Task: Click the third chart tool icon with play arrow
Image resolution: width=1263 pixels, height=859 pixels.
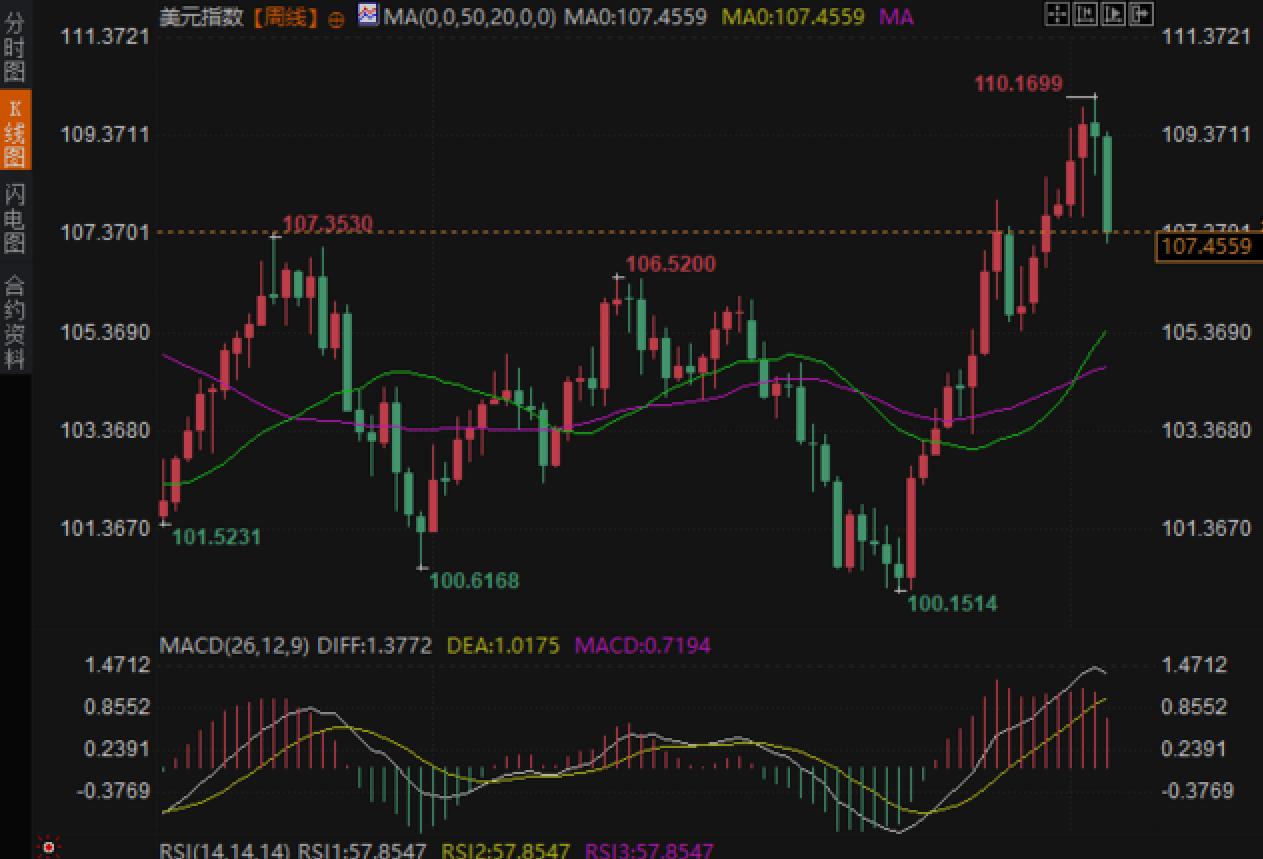Action: (x=1112, y=14)
